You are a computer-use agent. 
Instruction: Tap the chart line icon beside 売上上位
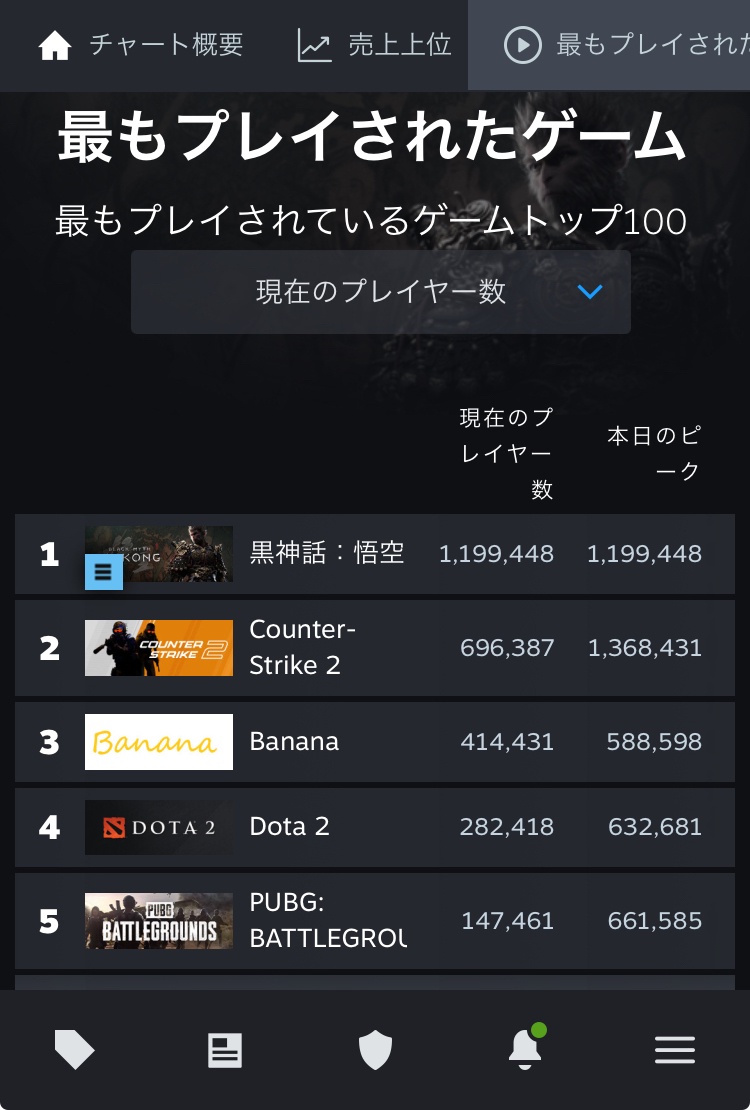pos(314,45)
